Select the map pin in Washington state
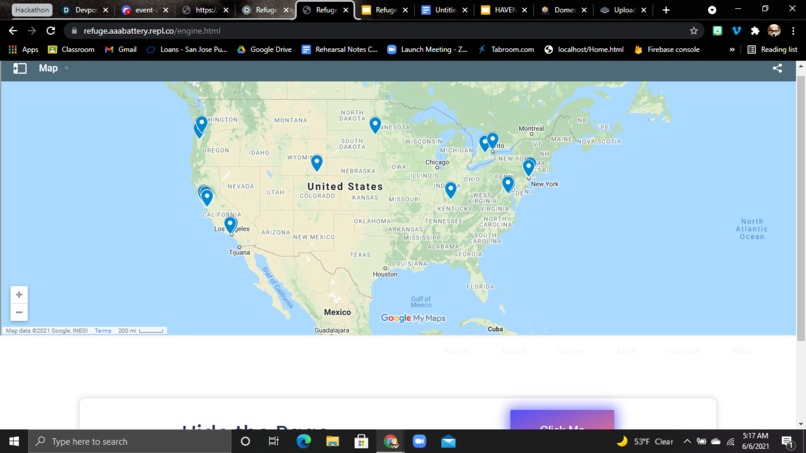The width and height of the screenshot is (806, 453). (x=202, y=123)
